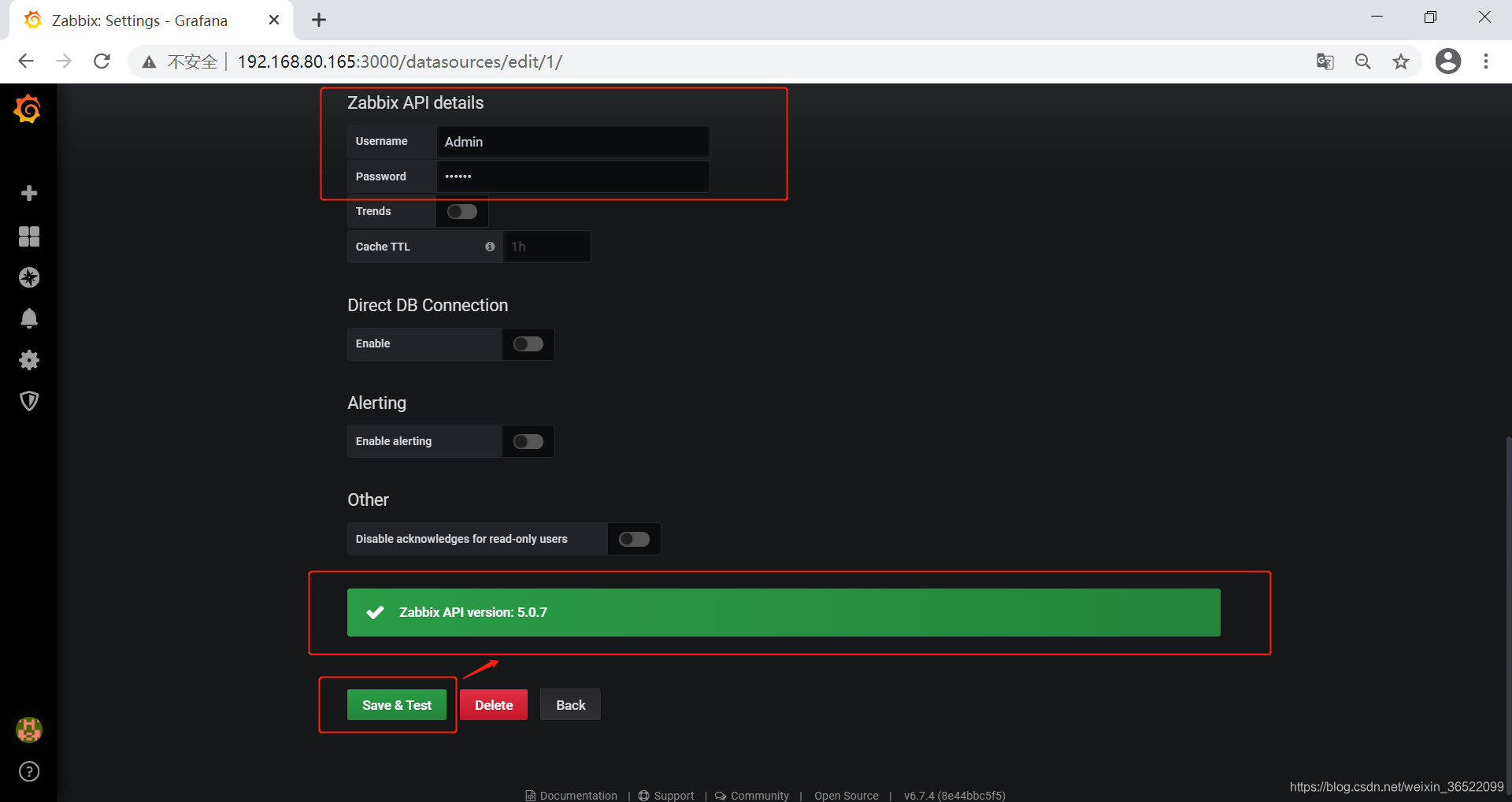Click the translate page icon
This screenshot has width=1512, height=802.
click(1325, 61)
